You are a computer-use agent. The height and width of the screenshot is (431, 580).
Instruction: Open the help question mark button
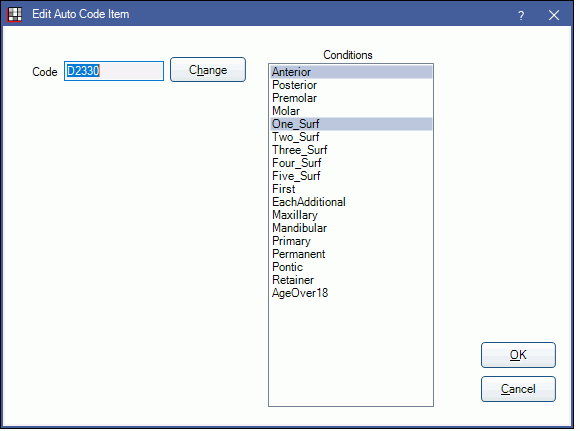pyautogui.click(x=521, y=15)
